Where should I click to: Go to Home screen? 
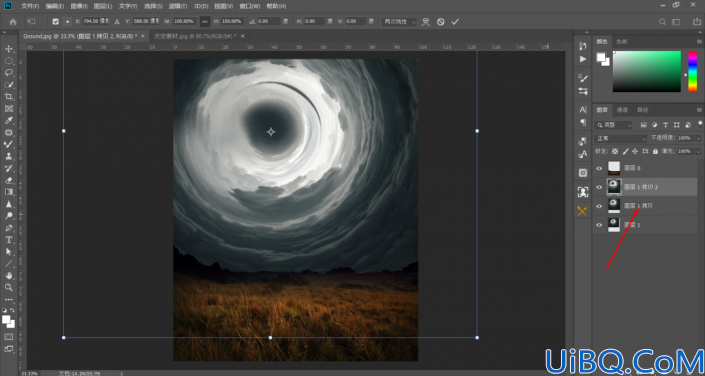tap(13, 22)
